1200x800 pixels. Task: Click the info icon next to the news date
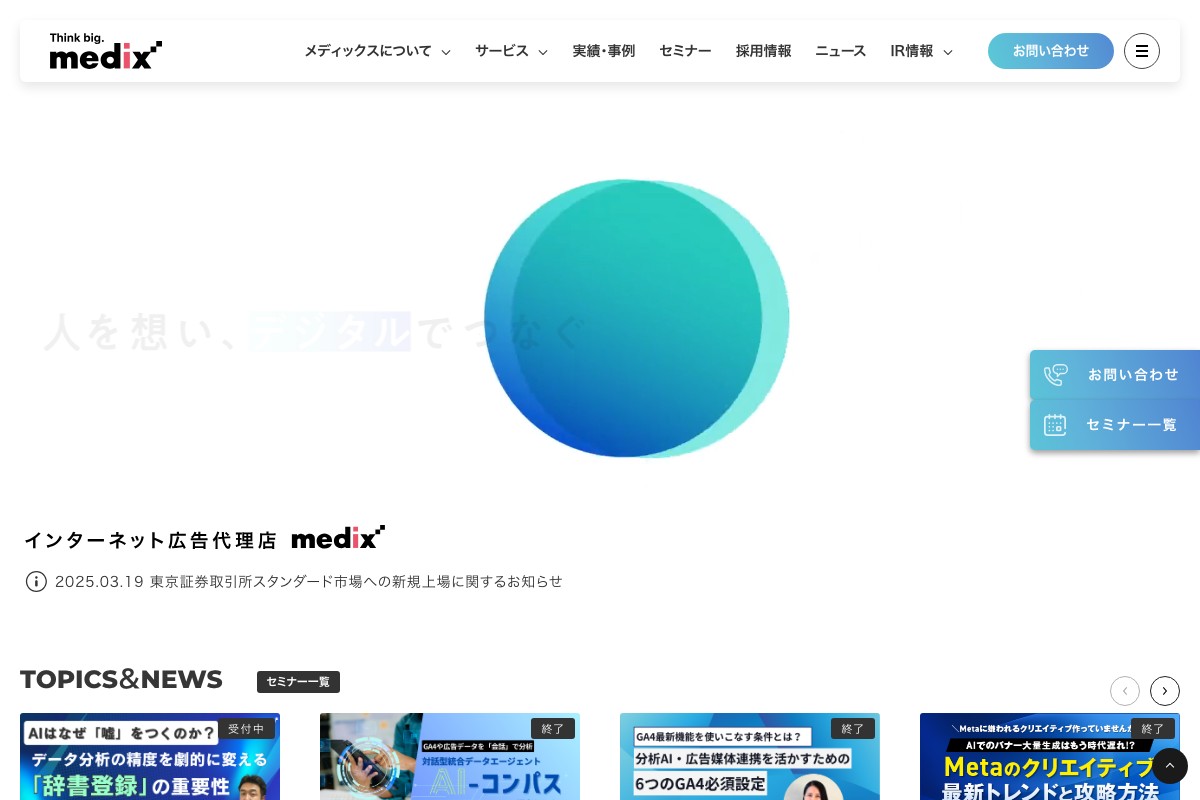(x=36, y=581)
